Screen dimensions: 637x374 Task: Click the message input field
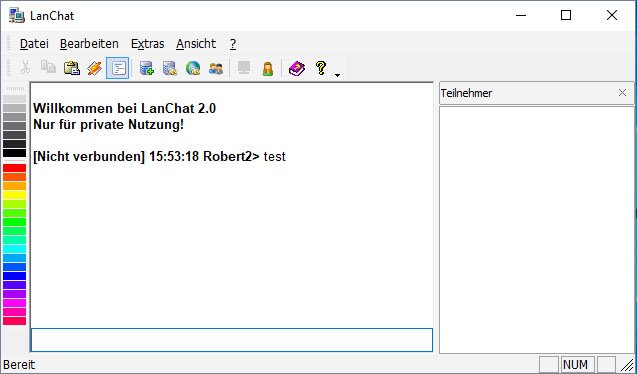pyautogui.click(x=232, y=340)
